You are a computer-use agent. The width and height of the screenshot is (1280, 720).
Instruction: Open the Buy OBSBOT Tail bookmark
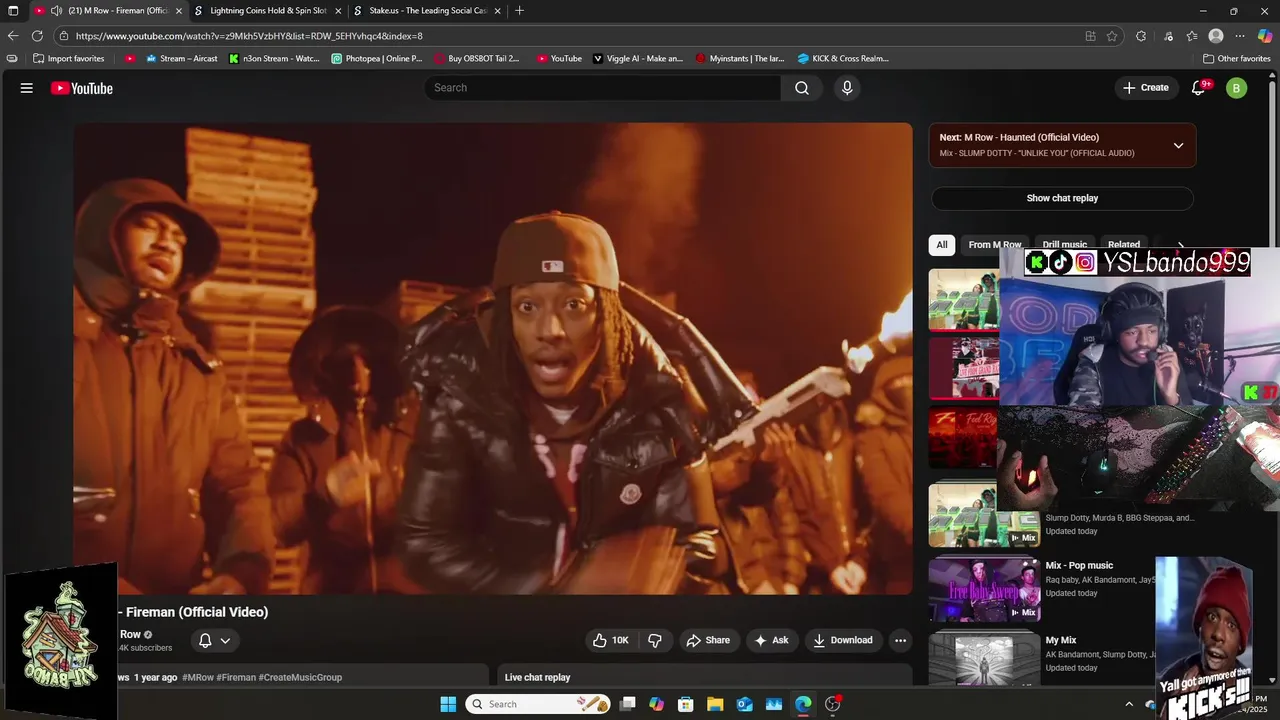(477, 58)
